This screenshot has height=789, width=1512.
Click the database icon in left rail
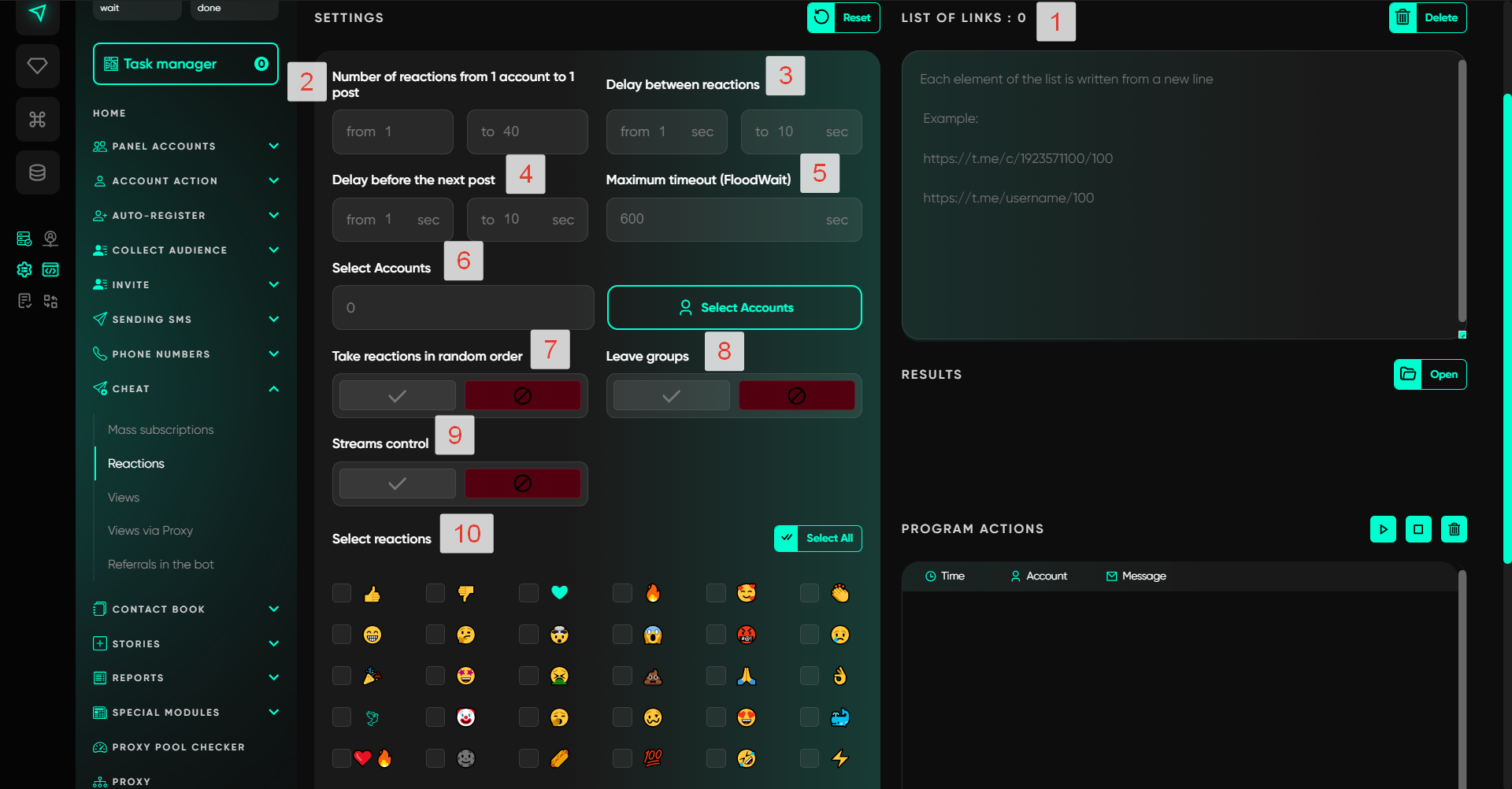37,172
